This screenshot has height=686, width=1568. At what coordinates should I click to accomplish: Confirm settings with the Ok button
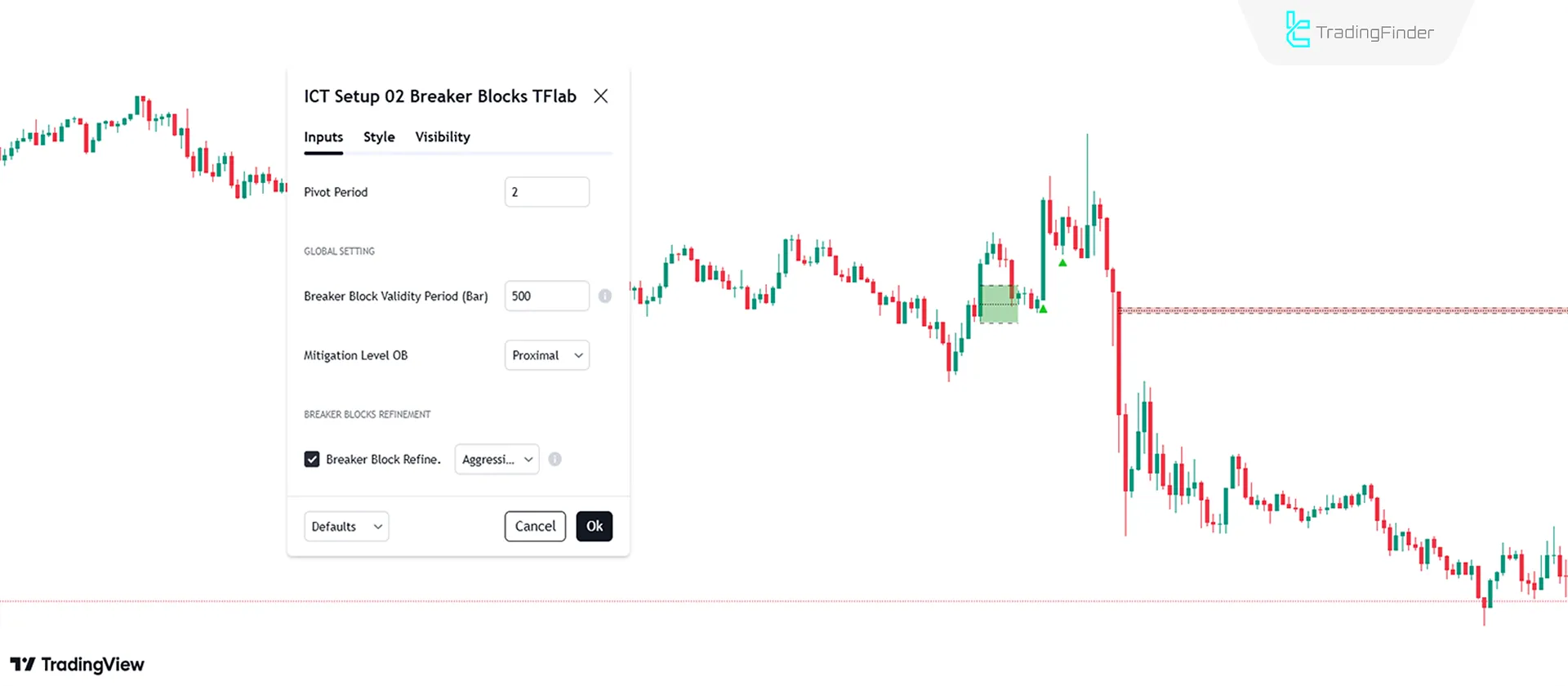point(594,526)
